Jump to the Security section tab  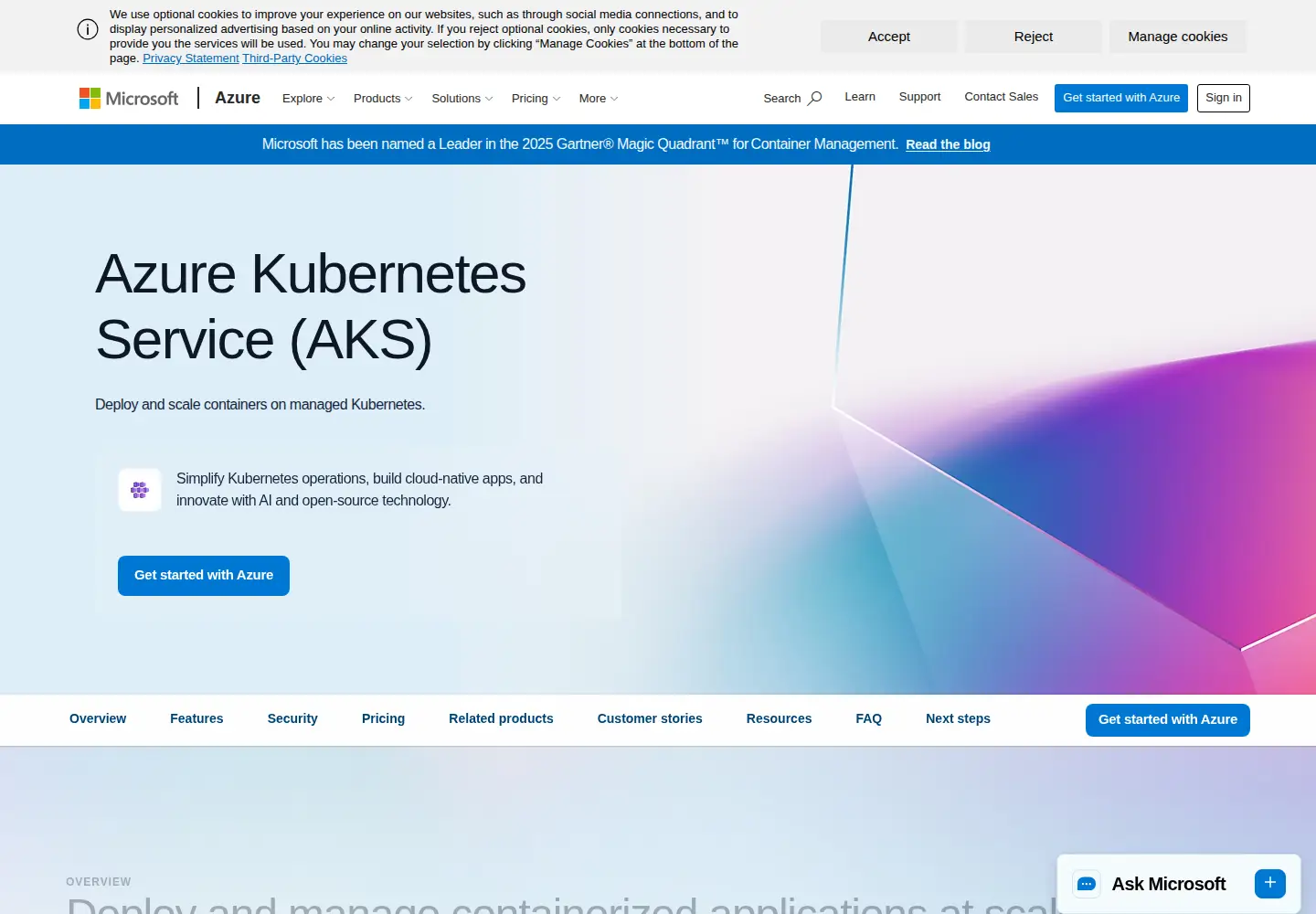(x=292, y=718)
